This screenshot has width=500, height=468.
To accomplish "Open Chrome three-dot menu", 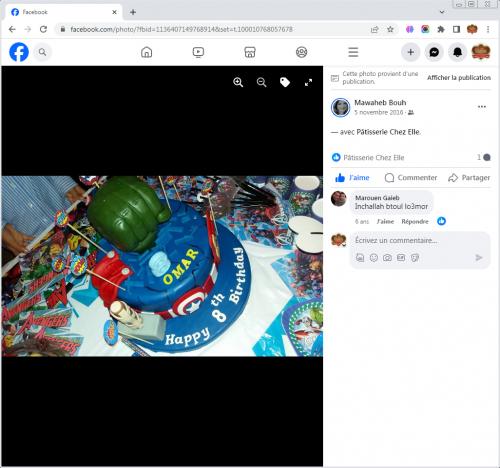I will [488, 29].
